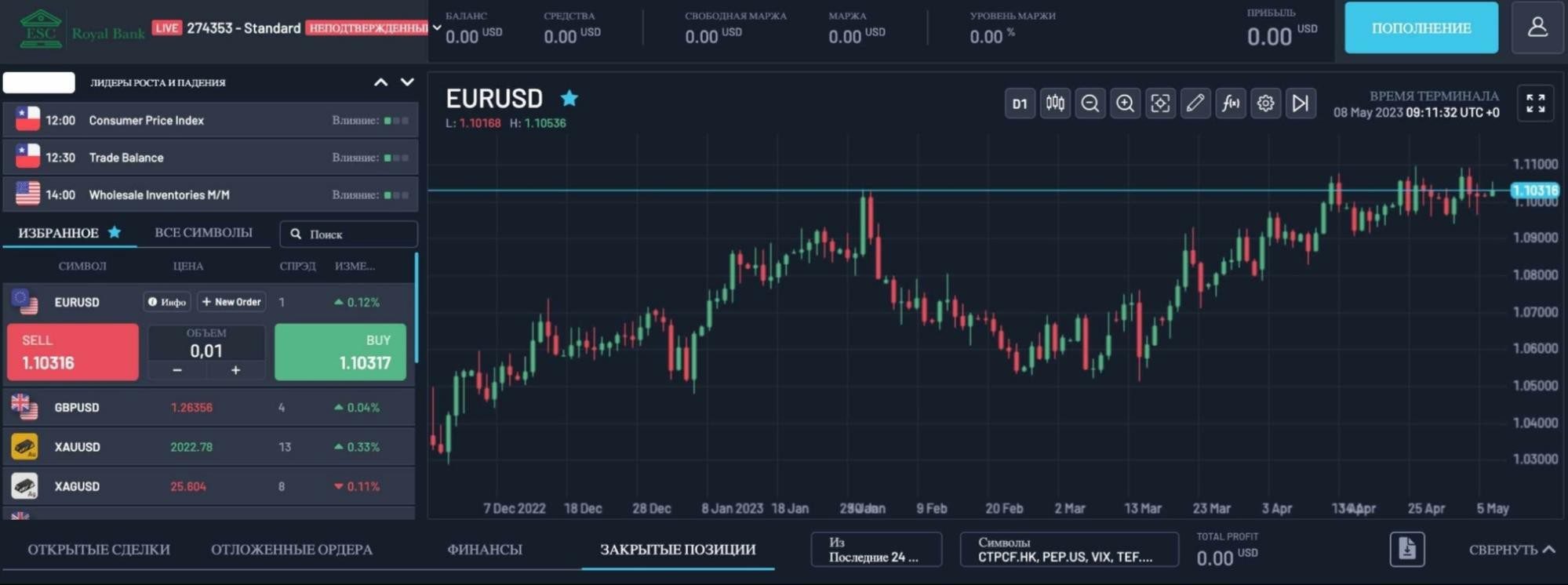The image size is (1568, 585).
Task: Click the ESC Royal Bank logo
Action: coord(82,28)
